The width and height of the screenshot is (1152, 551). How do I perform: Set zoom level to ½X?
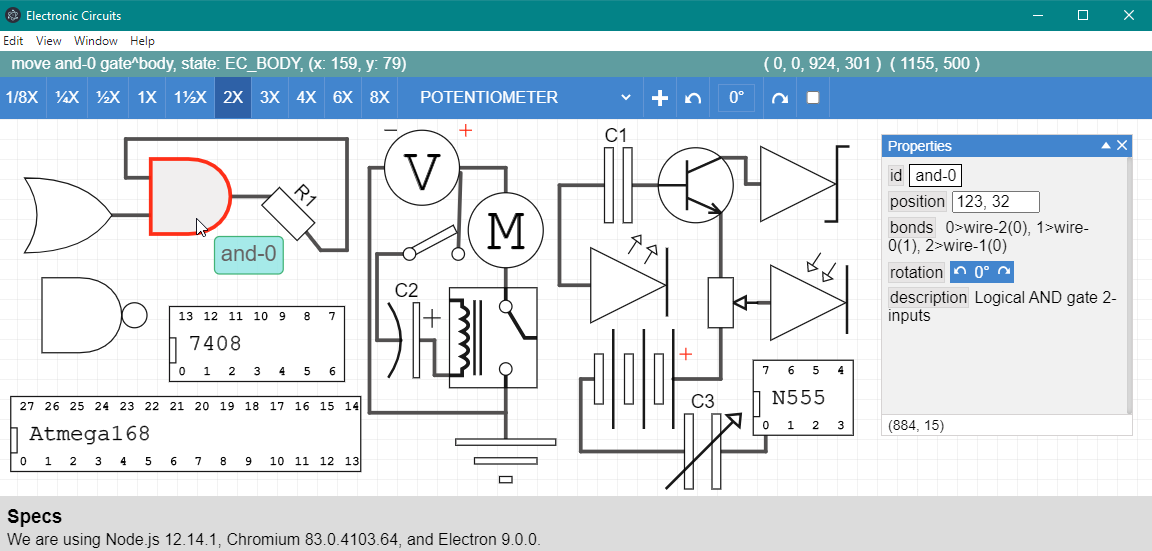click(108, 98)
